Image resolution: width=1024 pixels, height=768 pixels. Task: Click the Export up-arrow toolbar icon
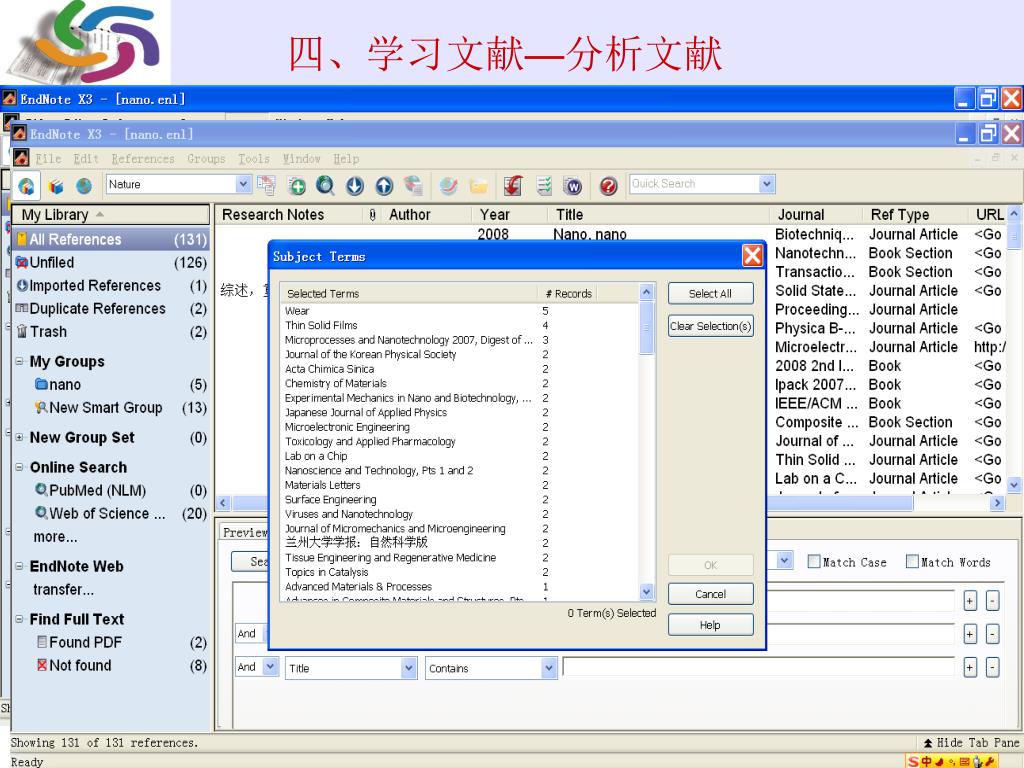click(x=384, y=186)
